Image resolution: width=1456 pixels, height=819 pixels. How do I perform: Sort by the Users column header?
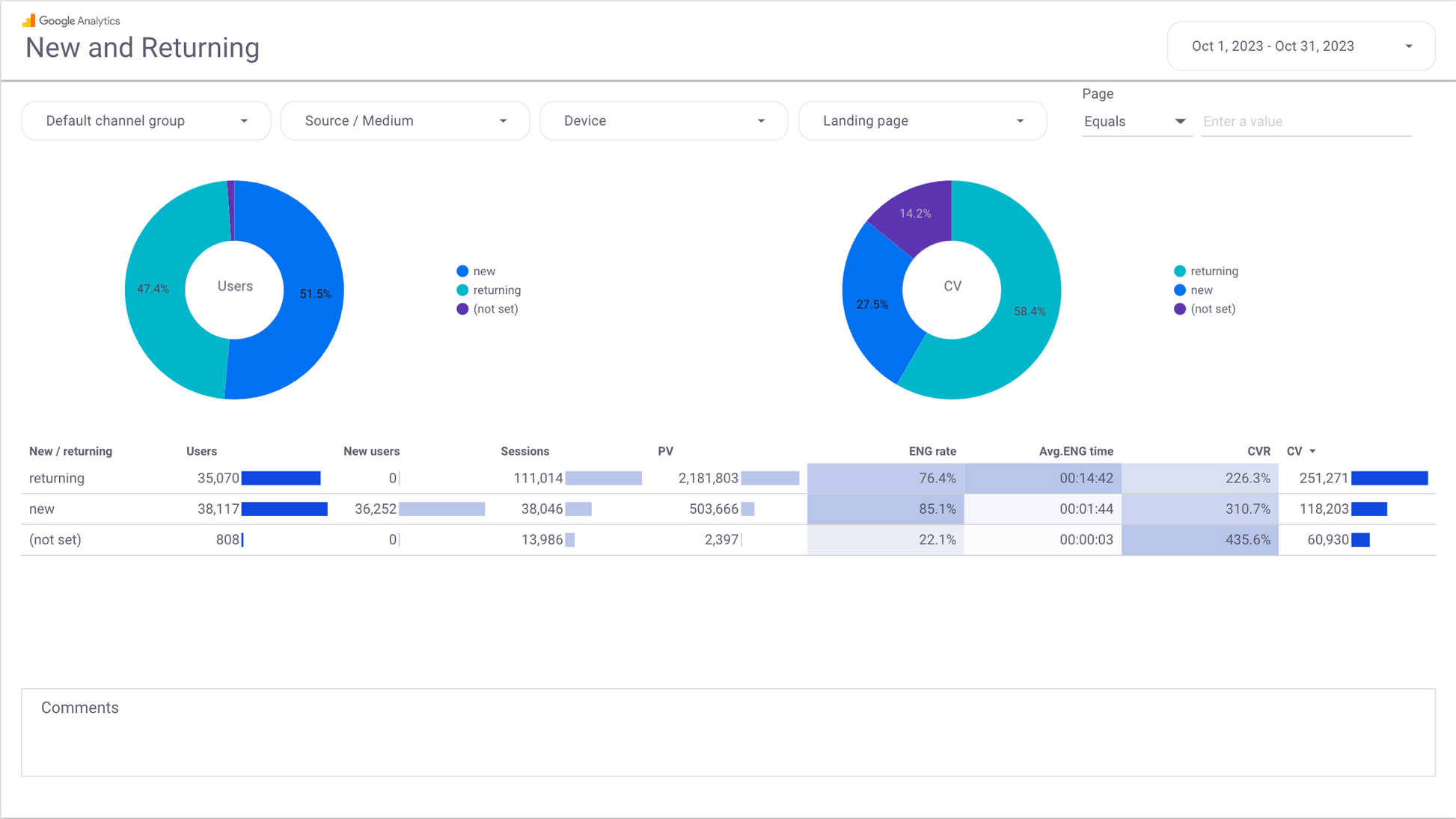[x=201, y=452]
